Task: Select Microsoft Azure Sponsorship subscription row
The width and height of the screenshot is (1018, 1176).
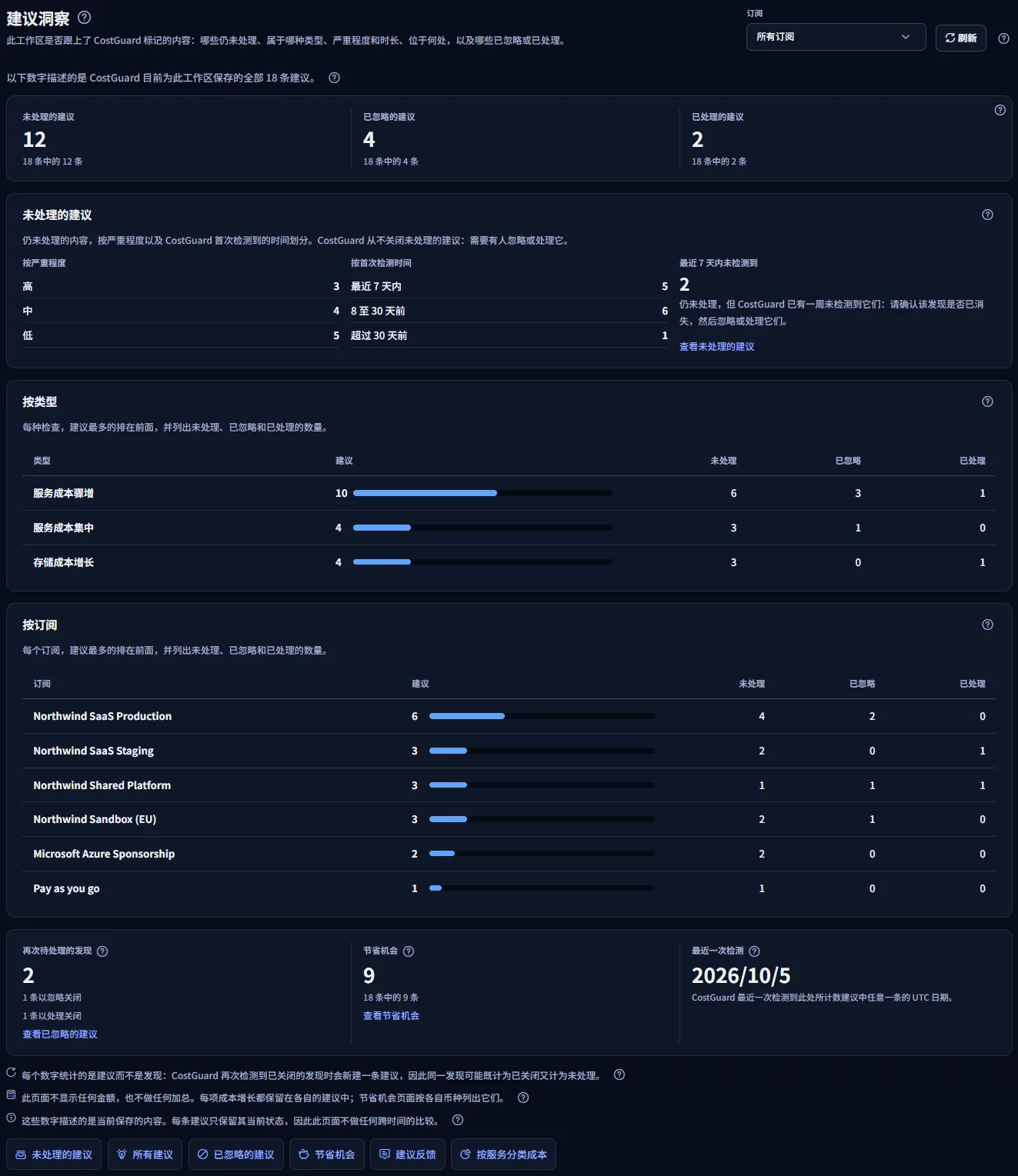Action: [509, 854]
